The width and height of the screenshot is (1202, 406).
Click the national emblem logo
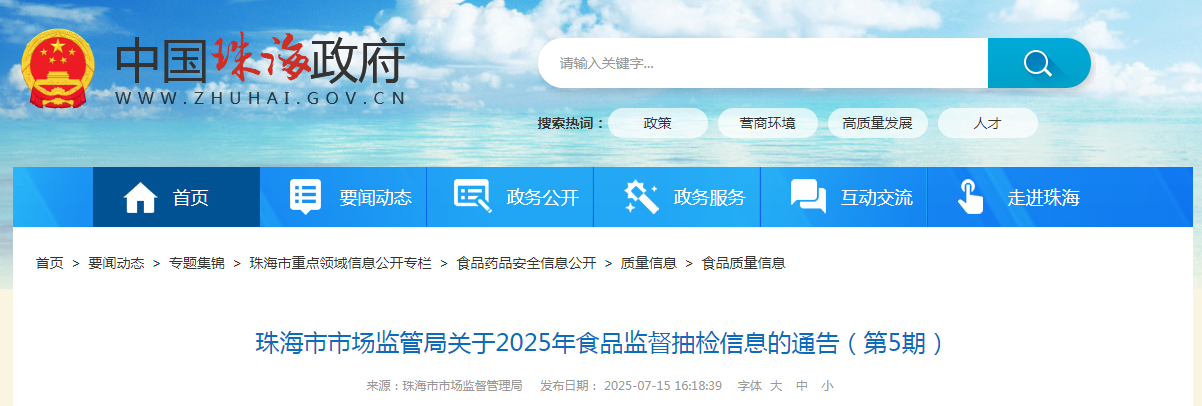[58, 66]
